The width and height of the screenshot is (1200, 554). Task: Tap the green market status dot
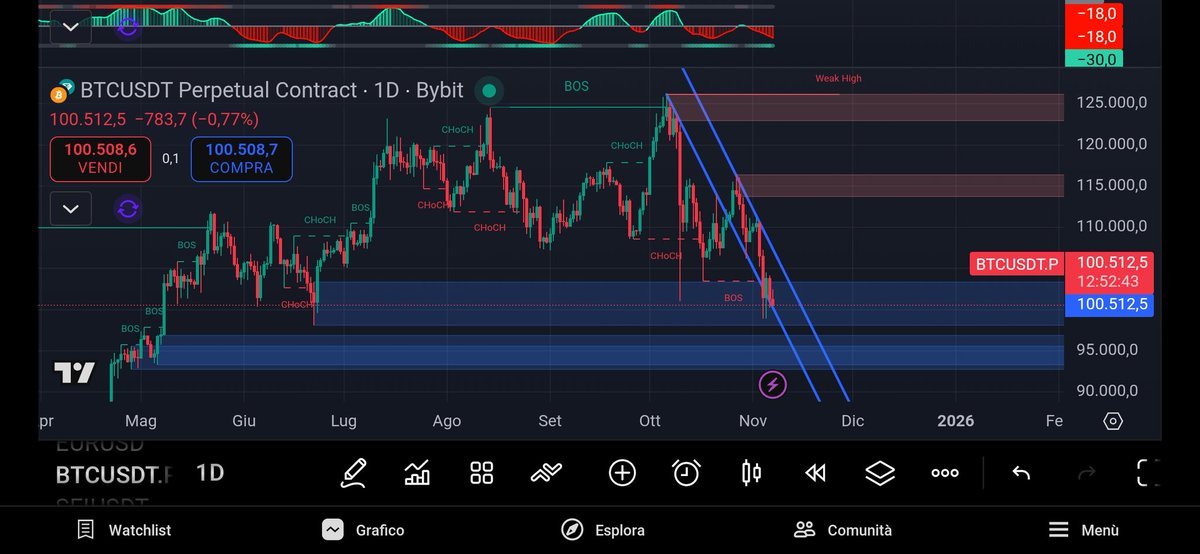(489, 91)
